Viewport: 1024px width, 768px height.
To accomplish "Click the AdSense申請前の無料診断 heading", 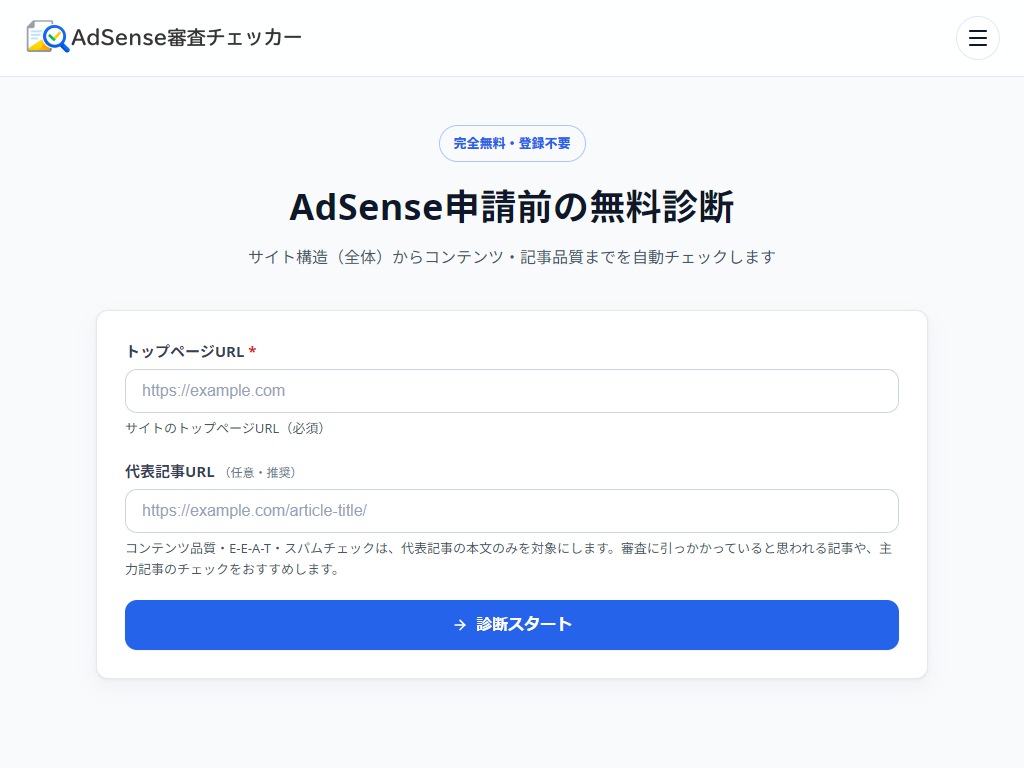I will pos(512,207).
